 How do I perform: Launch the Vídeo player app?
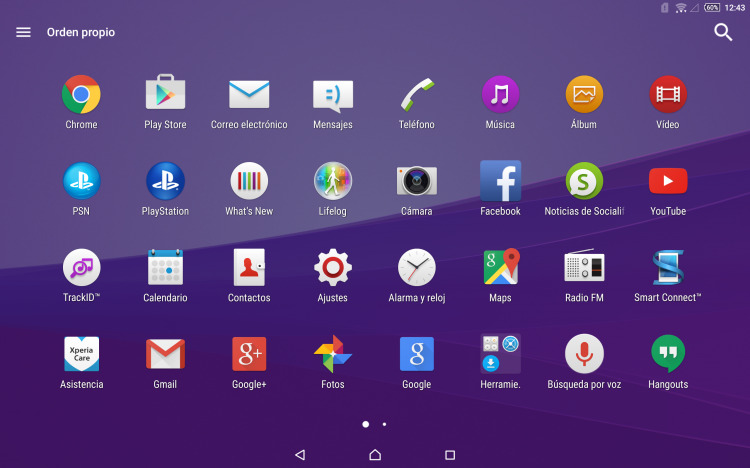pos(668,95)
